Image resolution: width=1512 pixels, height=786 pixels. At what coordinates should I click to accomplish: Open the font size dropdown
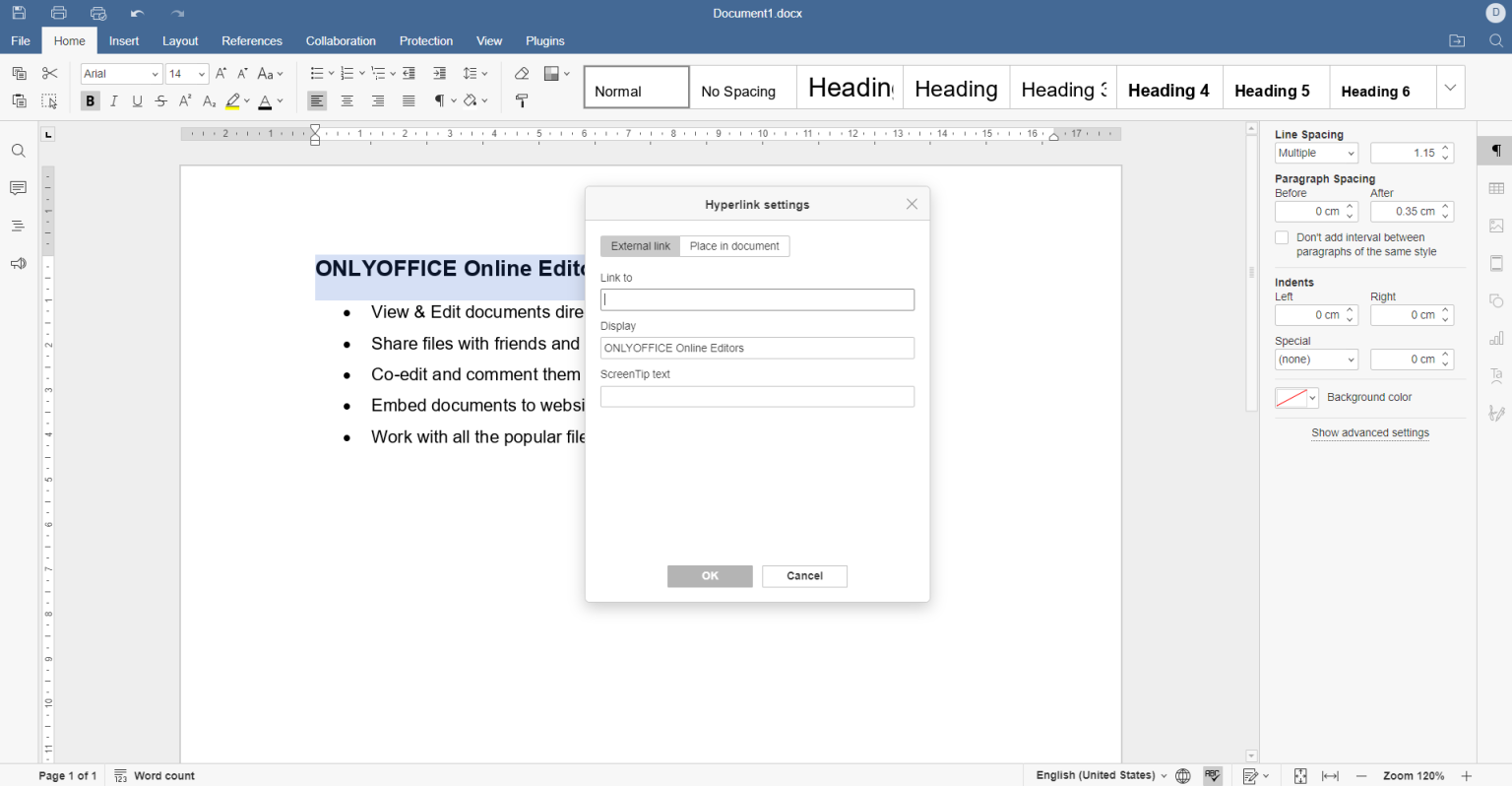tap(202, 73)
